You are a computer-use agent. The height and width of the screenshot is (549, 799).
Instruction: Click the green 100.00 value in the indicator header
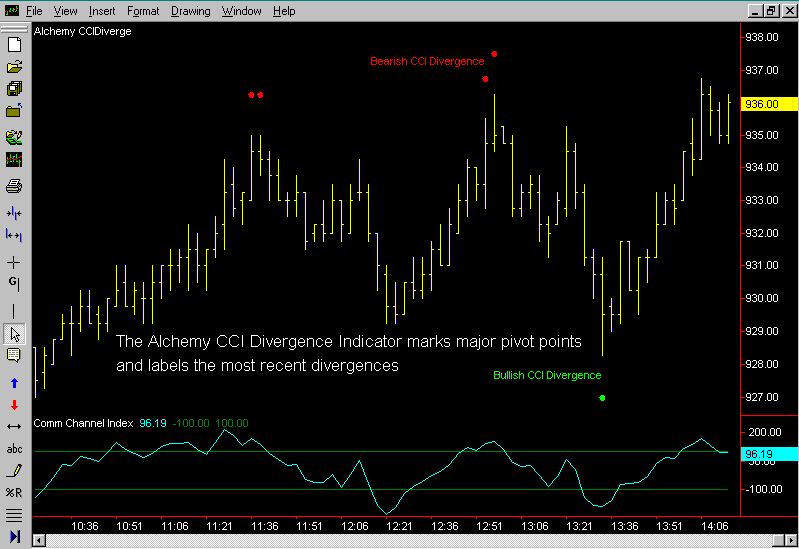(x=232, y=423)
